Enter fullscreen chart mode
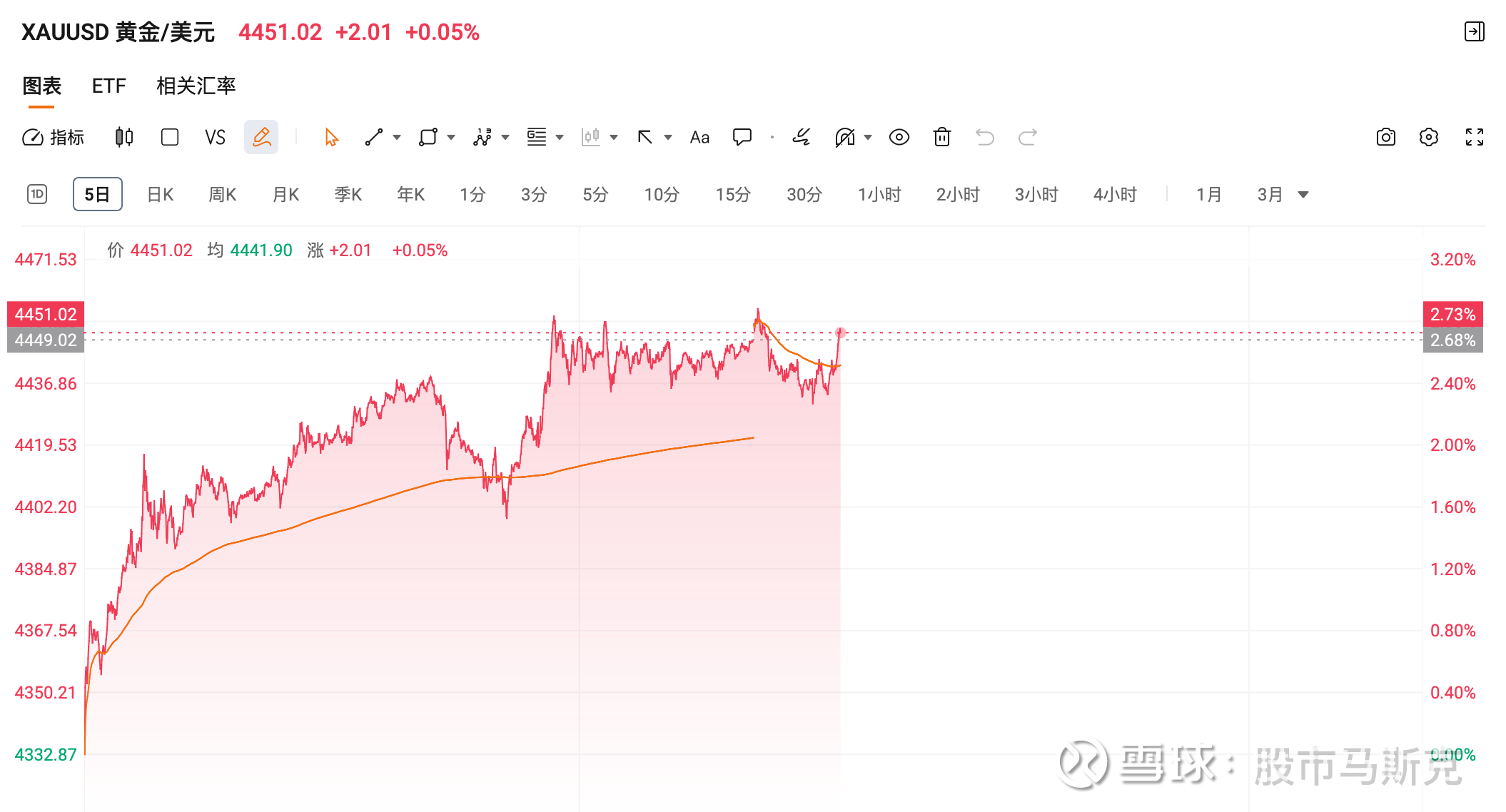Image resolution: width=1506 pixels, height=812 pixels. [x=1474, y=137]
